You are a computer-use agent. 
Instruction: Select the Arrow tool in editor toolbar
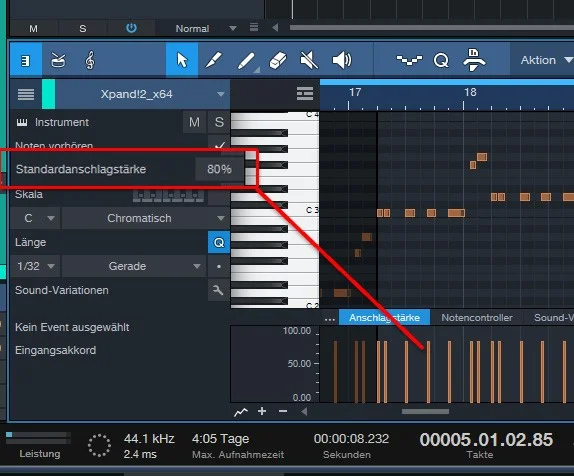[182, 60]
